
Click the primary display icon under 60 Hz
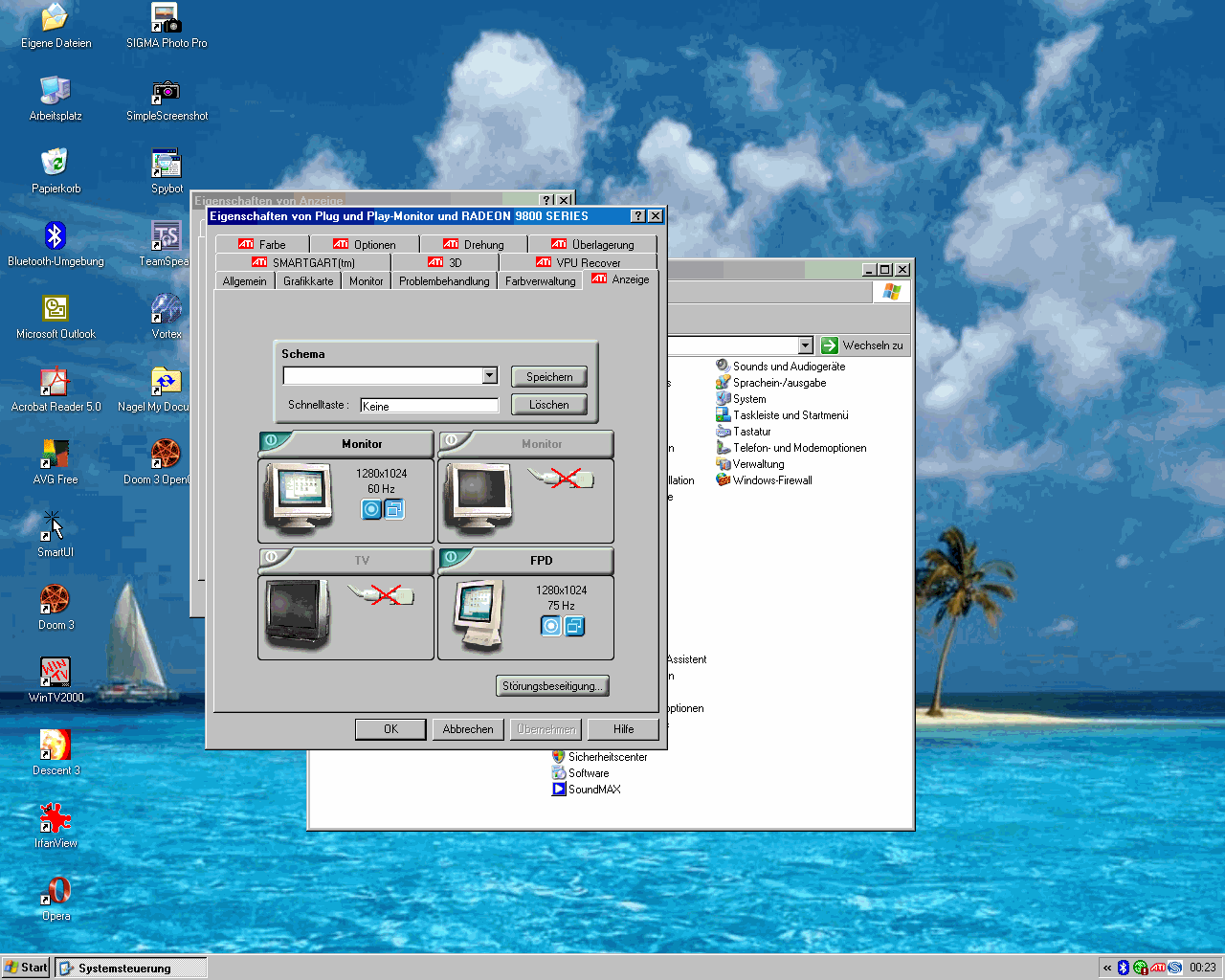tap(371, 509)
